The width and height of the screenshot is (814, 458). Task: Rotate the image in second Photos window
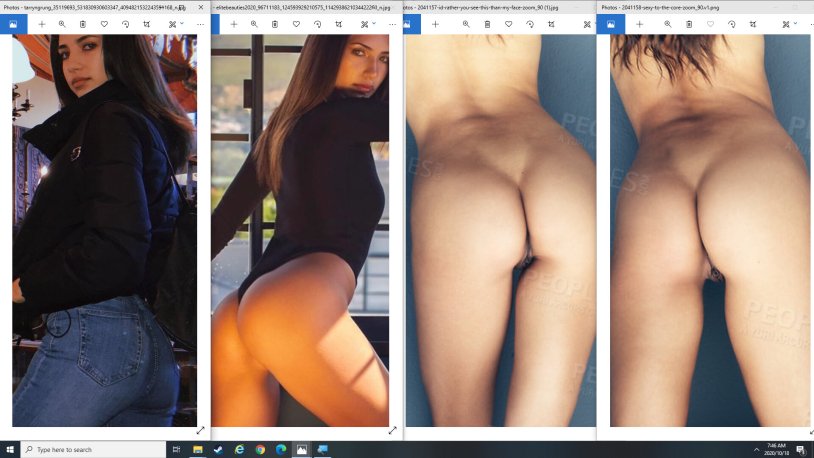[317, 24]
